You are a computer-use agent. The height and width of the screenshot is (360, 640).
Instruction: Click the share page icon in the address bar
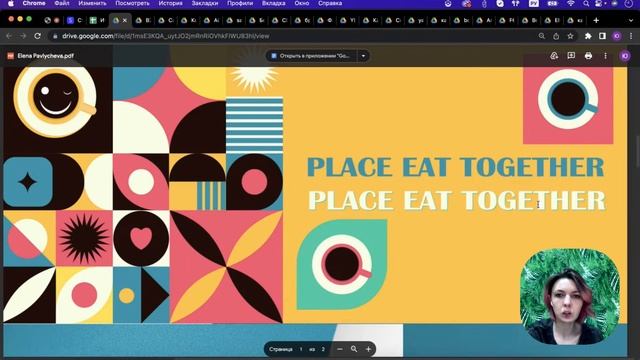click(556, 36)
